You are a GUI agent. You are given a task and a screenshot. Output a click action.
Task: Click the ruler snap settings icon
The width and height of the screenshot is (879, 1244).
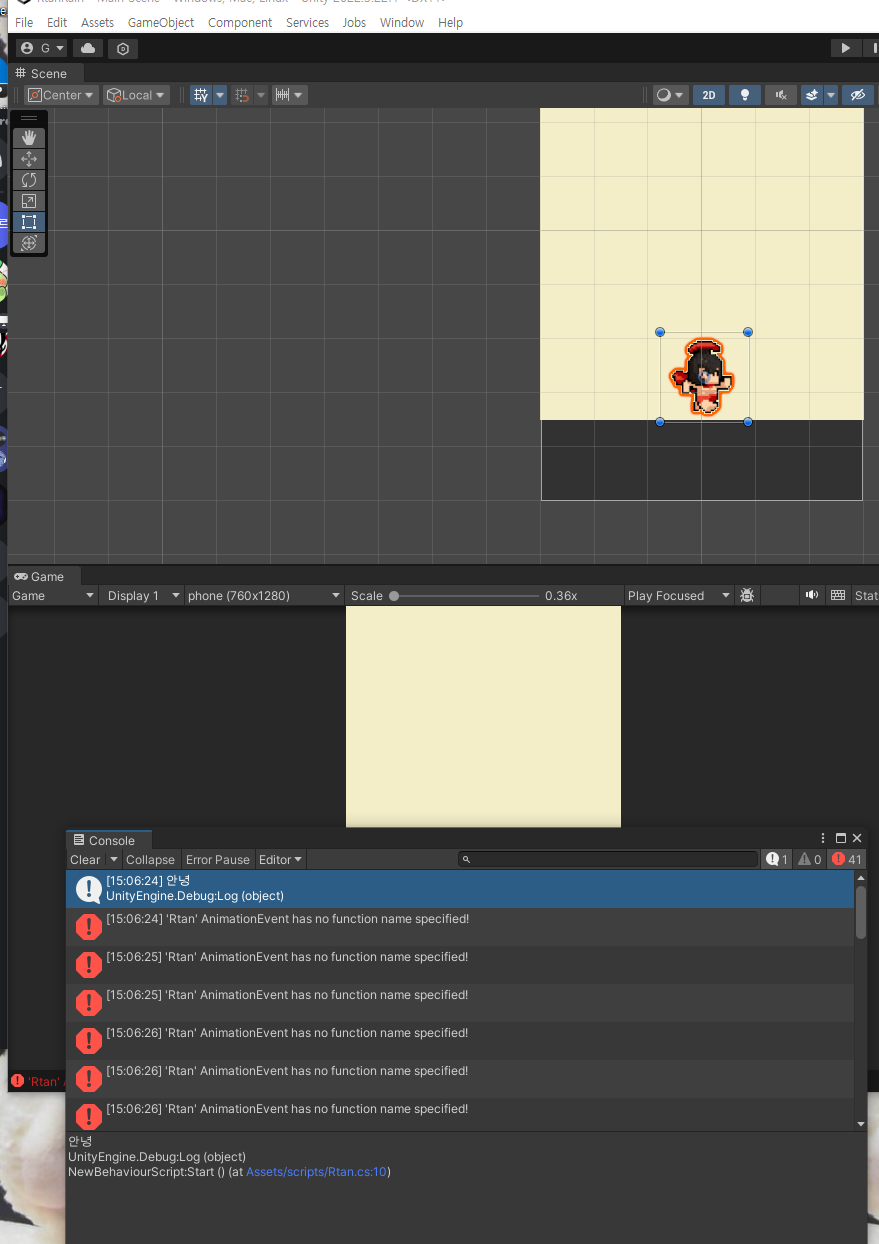coord(283,95)
